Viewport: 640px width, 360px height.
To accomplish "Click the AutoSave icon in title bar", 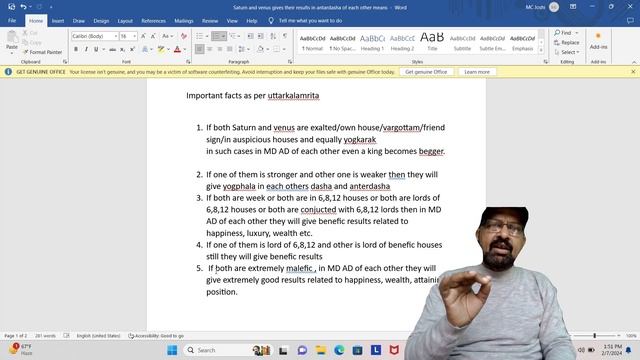I will pos(11,7).
